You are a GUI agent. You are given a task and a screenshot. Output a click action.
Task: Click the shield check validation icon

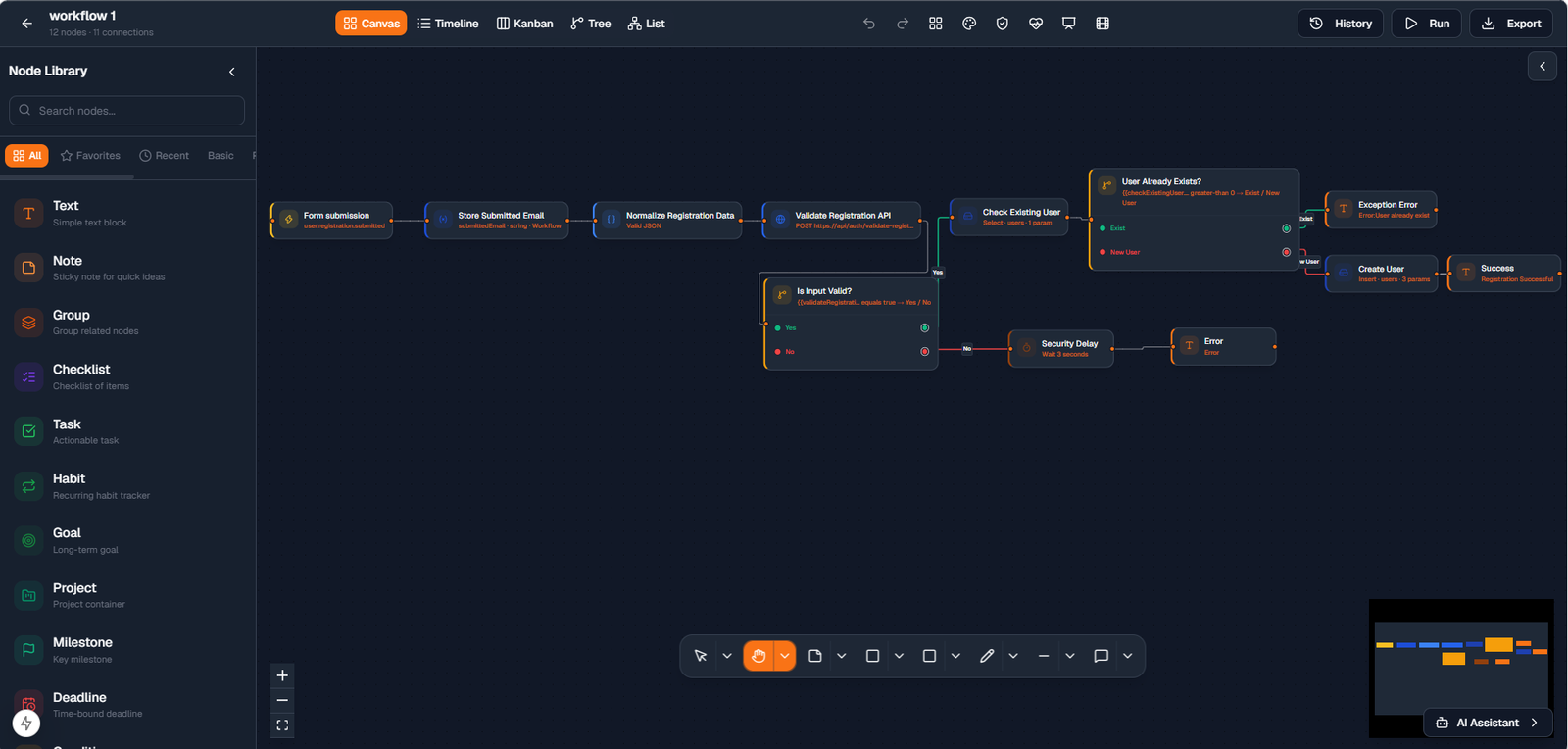point(1003,24)
